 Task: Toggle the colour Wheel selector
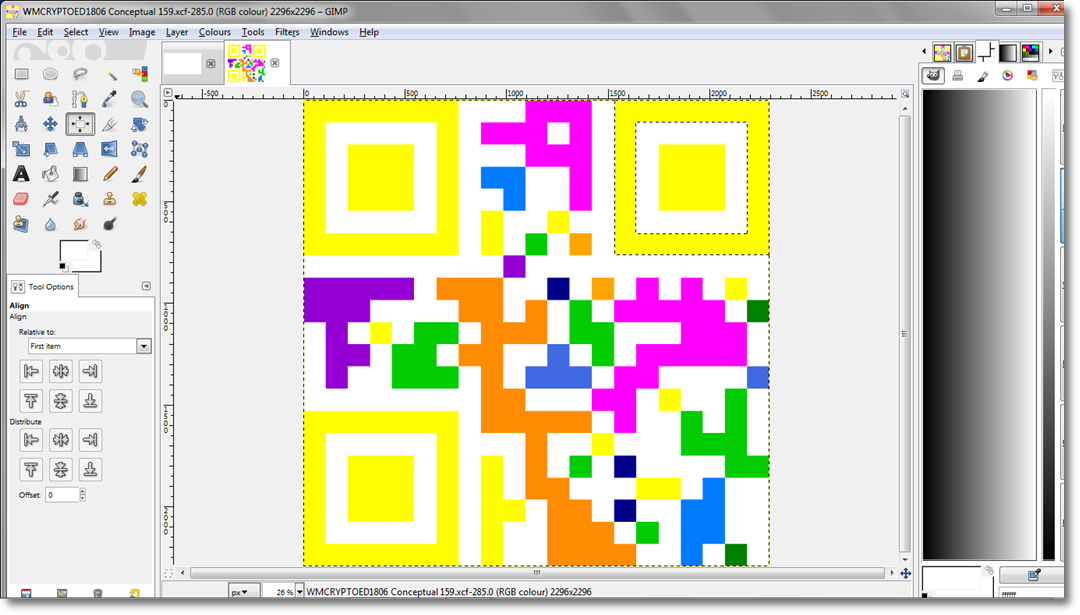1008,76
